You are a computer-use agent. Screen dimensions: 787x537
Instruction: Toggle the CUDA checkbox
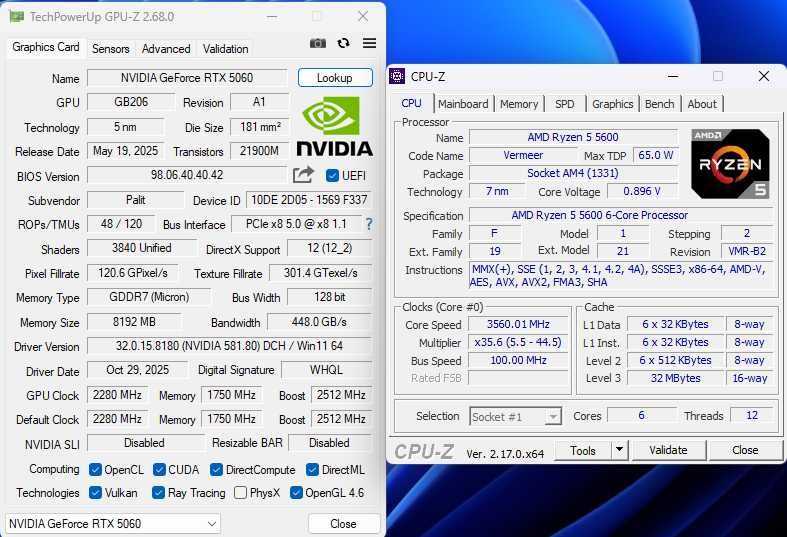159,470
